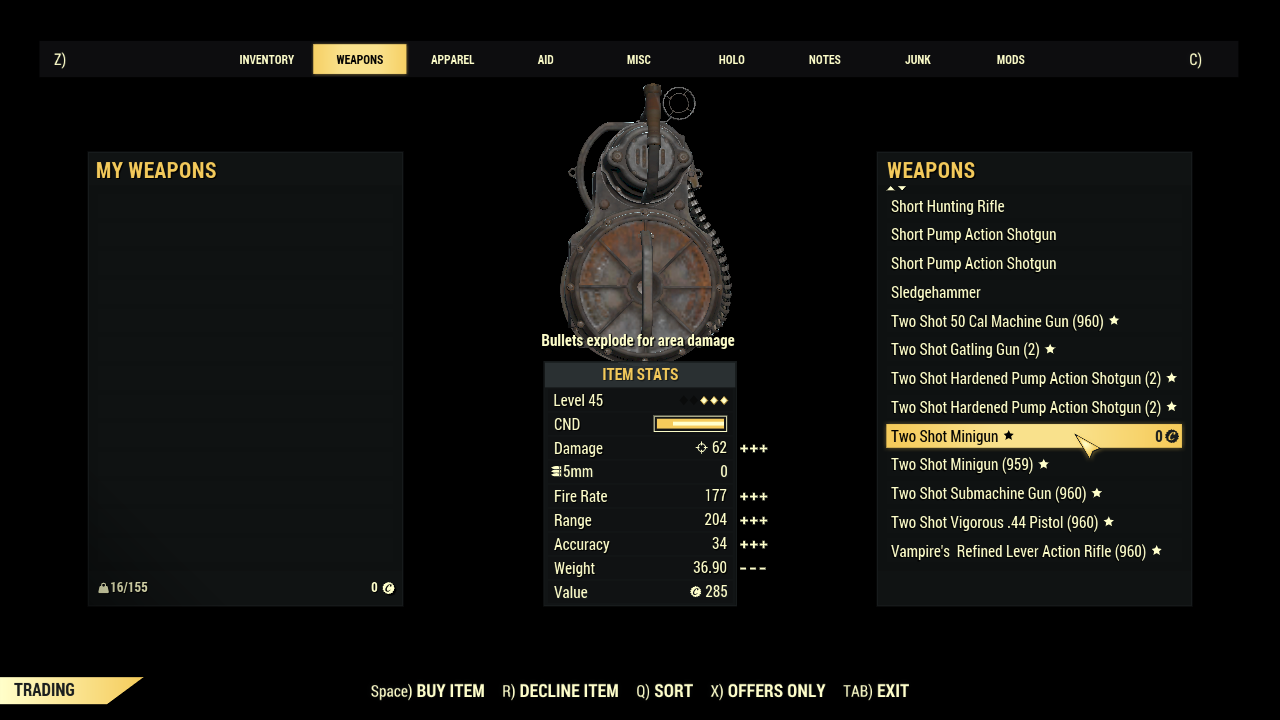1280x720 pixels.
Task: Select highlighted Two Shot Minigun row
Action: (x=1034, y=436)
